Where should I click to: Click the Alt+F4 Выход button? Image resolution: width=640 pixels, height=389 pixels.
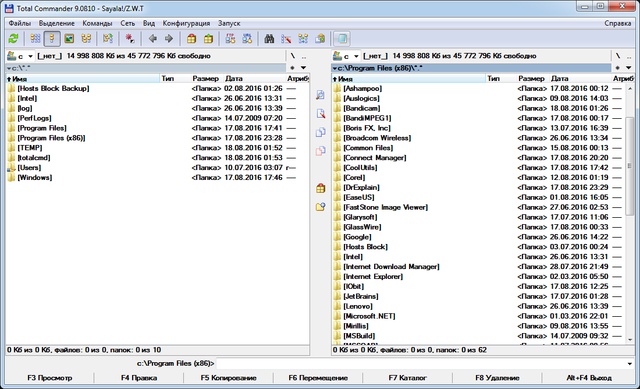(589, 378)
